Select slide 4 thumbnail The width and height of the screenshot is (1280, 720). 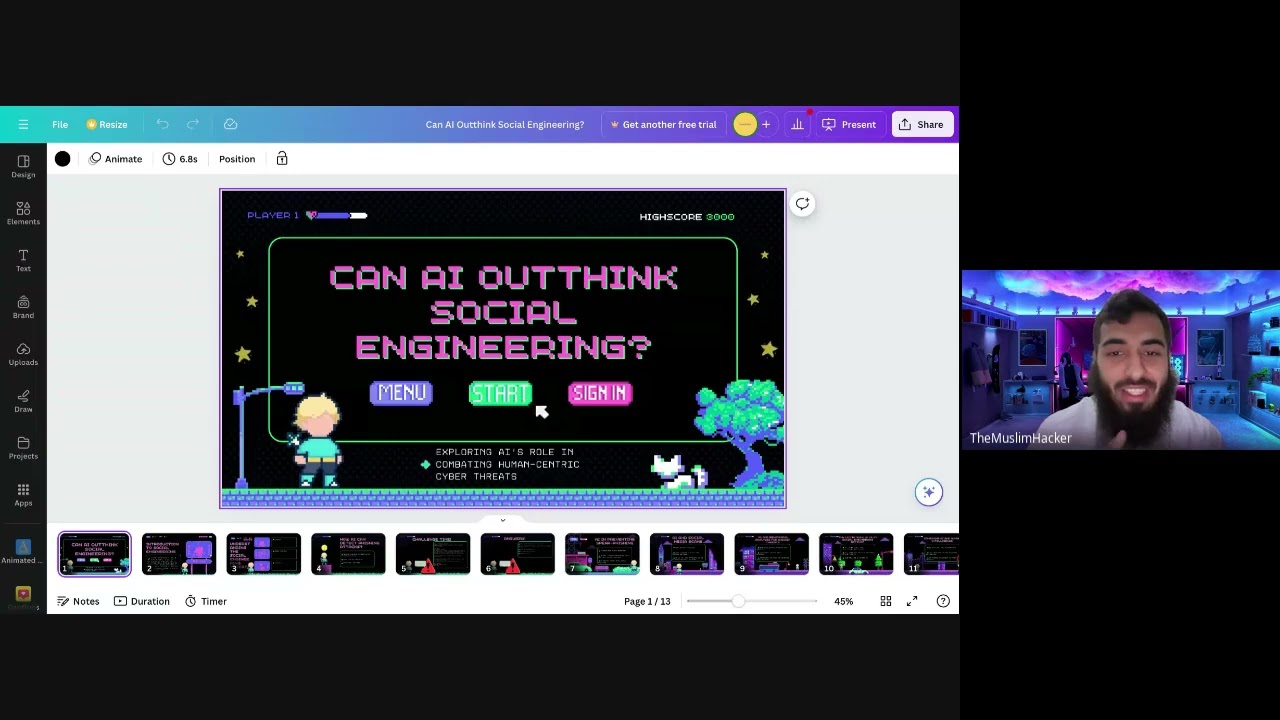tap(348, 554)
